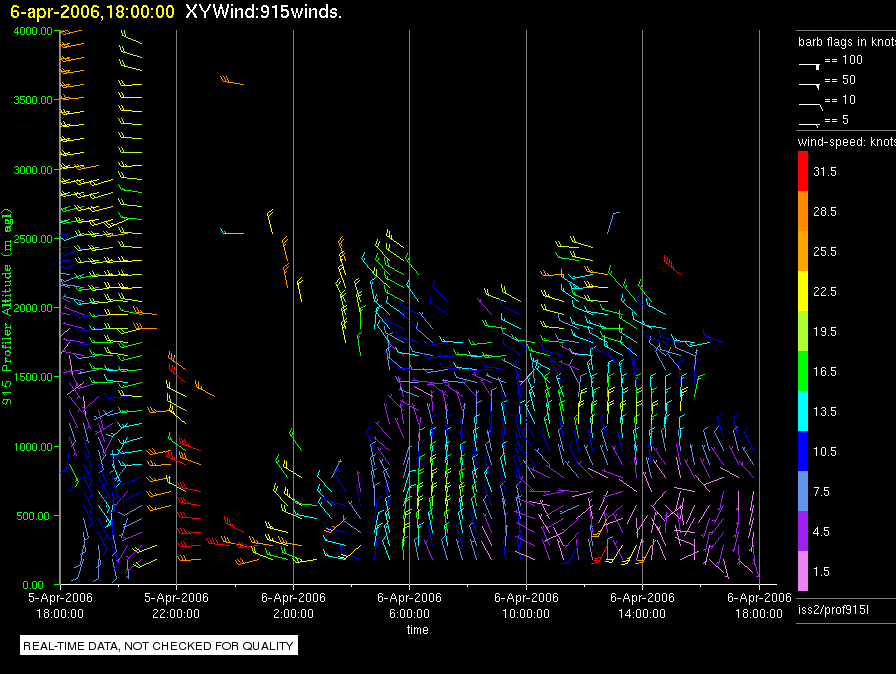Click the 'REAL-TIME DATA, NOT CHECKED FOR QUALITY' notice

(158, 645)
